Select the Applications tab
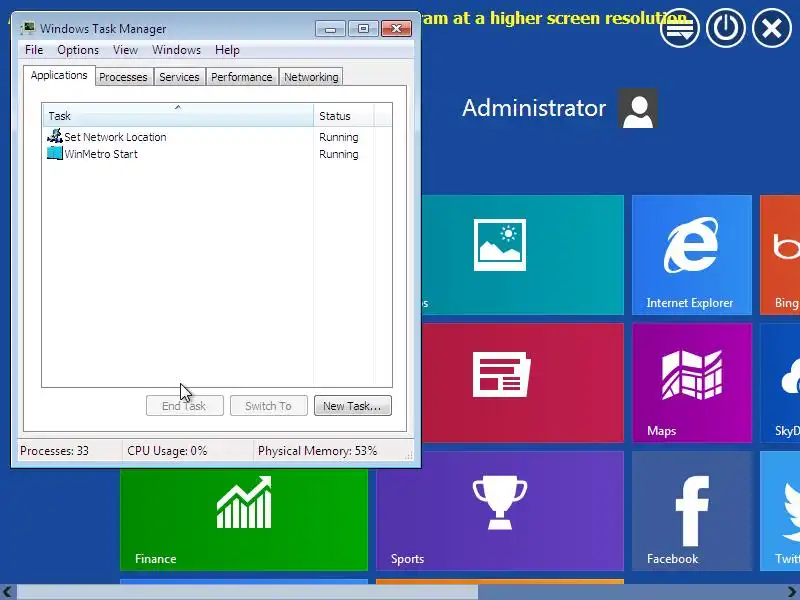Viewport: 800px width, 600px height. point(59,76)
